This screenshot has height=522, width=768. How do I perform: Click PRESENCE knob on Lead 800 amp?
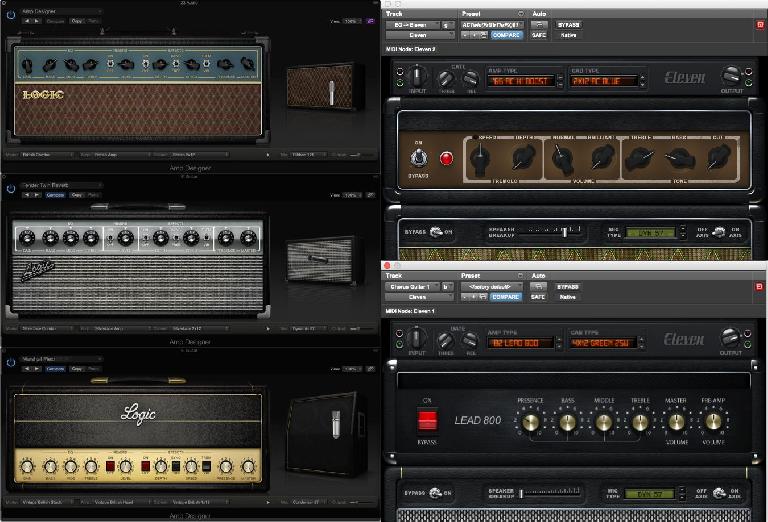pos(530,422)
